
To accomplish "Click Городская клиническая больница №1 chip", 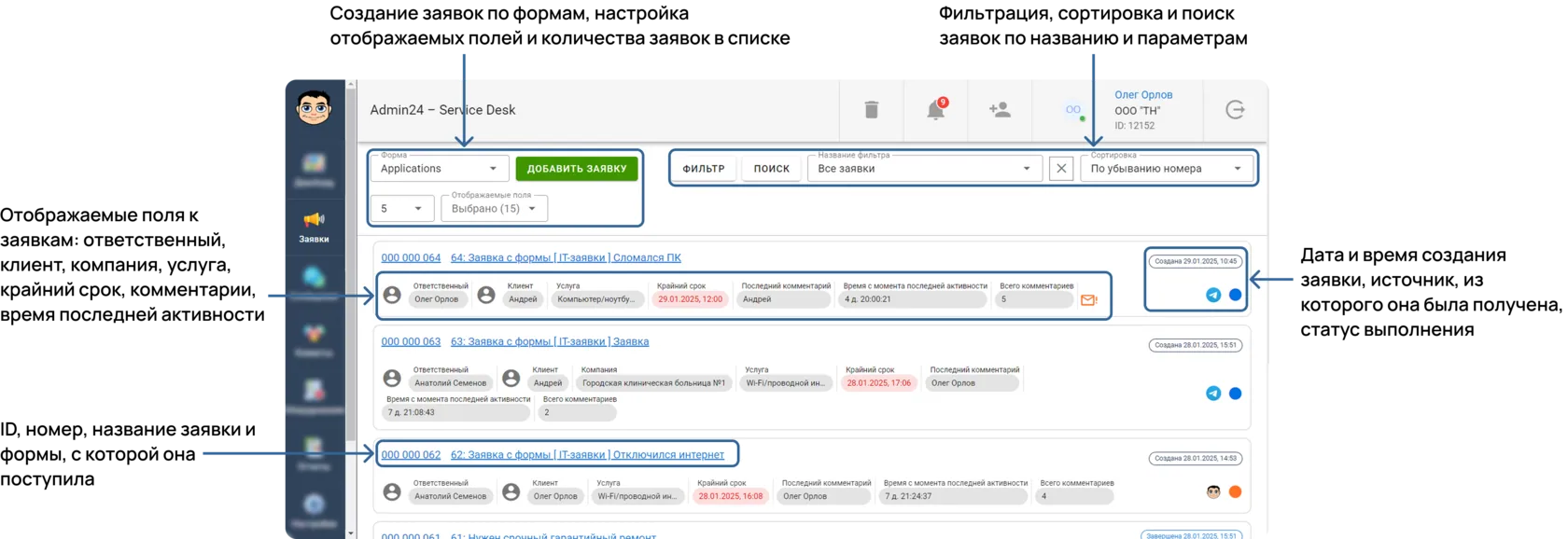I will (x=653, y=383).
